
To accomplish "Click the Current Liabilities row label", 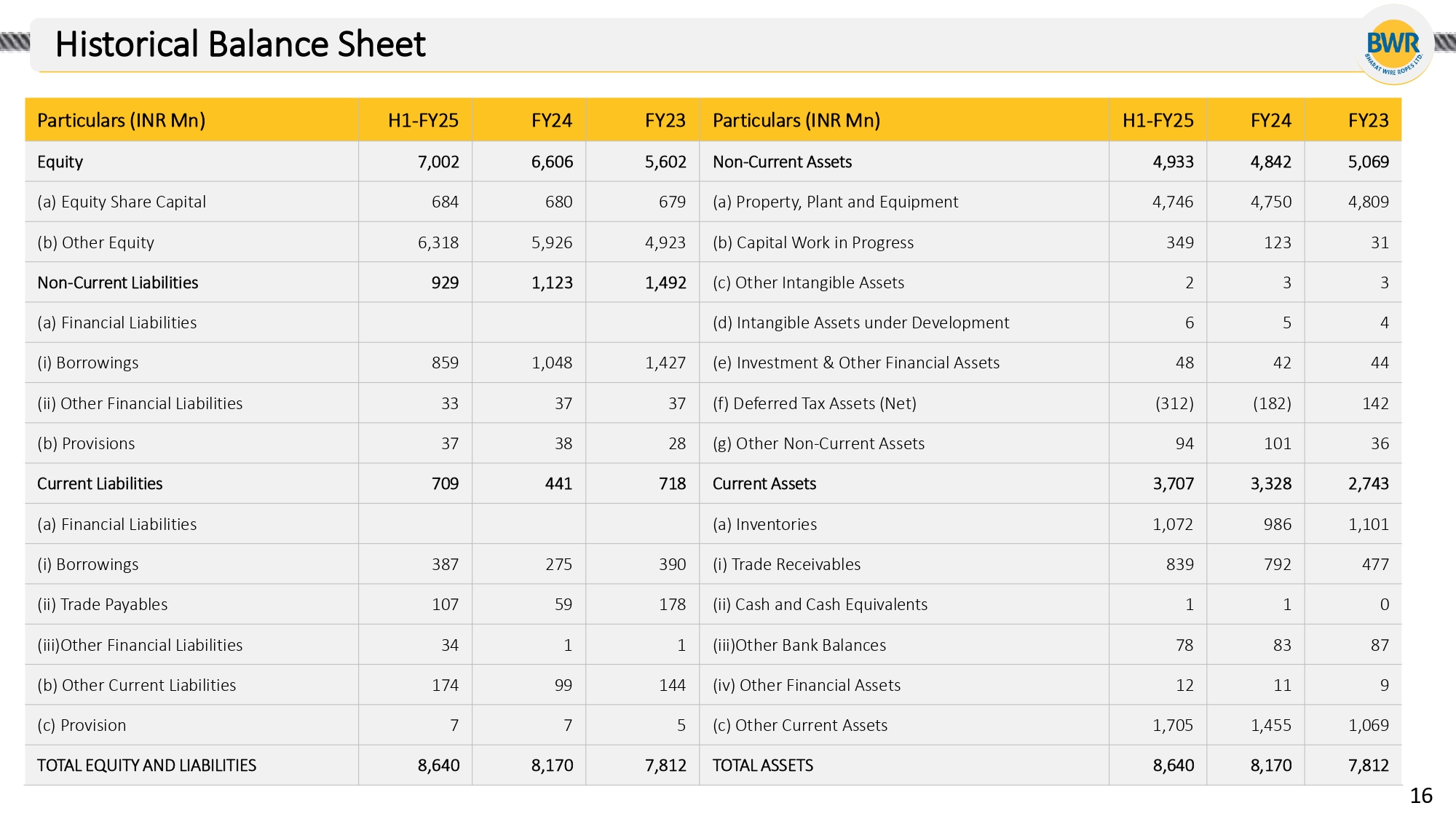I will (x=100, y=483).
